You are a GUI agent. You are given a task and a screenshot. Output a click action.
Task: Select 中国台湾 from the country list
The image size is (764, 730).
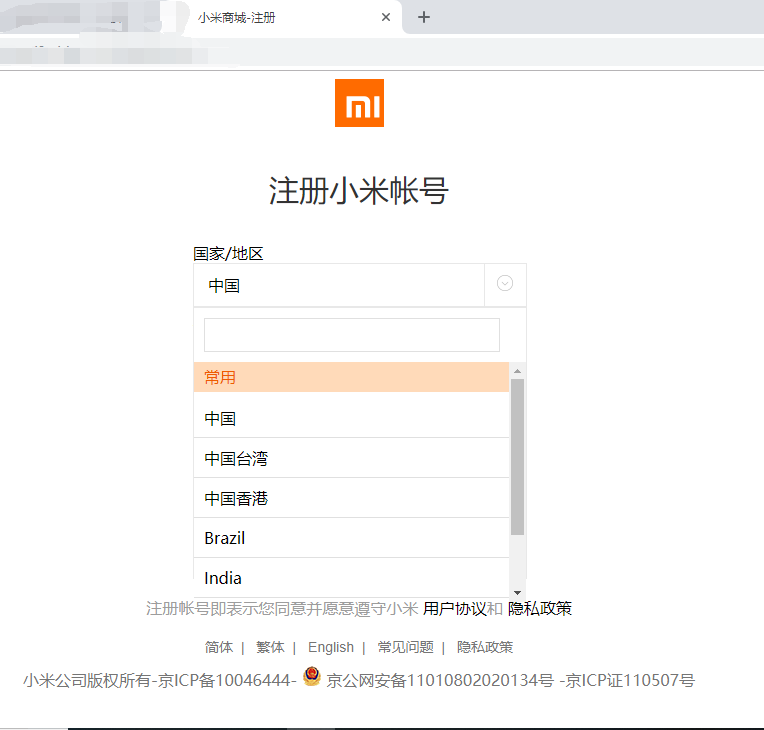pos(351,458)
